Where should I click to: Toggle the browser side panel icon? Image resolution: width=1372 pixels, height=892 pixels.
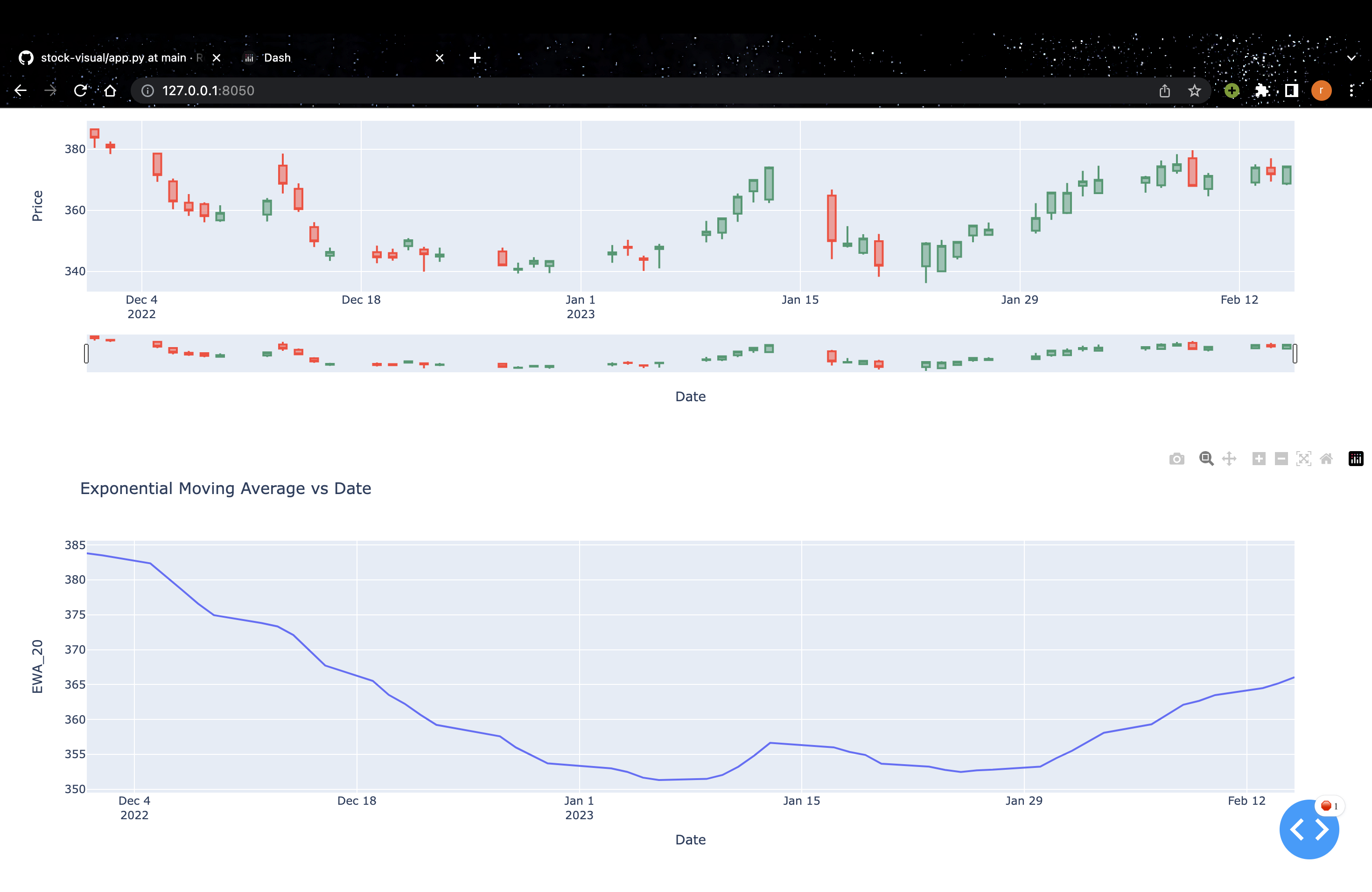(1291, 91)
